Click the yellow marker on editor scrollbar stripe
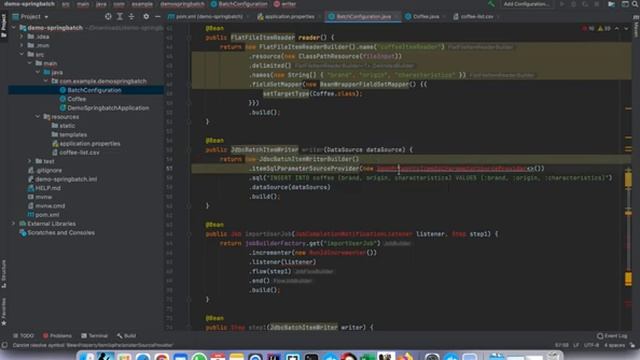Viewport: 640px width, 360px height. [628, 179]
